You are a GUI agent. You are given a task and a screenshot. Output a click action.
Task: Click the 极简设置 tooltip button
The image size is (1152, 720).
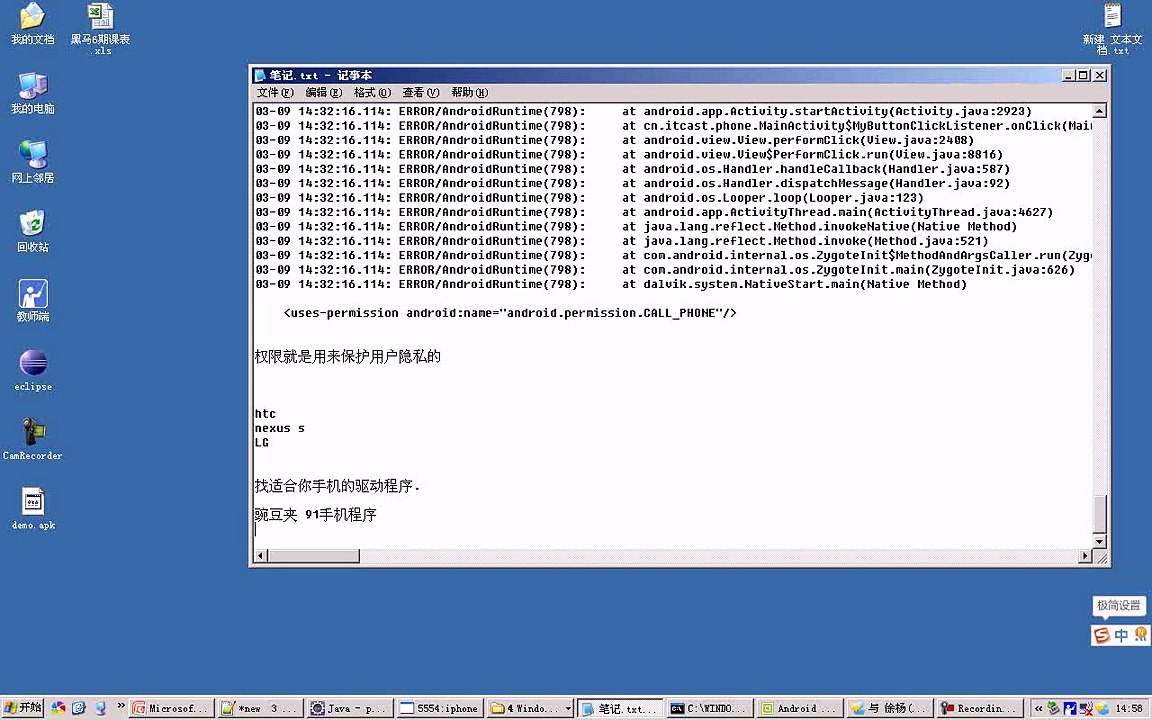[1118, 605]
